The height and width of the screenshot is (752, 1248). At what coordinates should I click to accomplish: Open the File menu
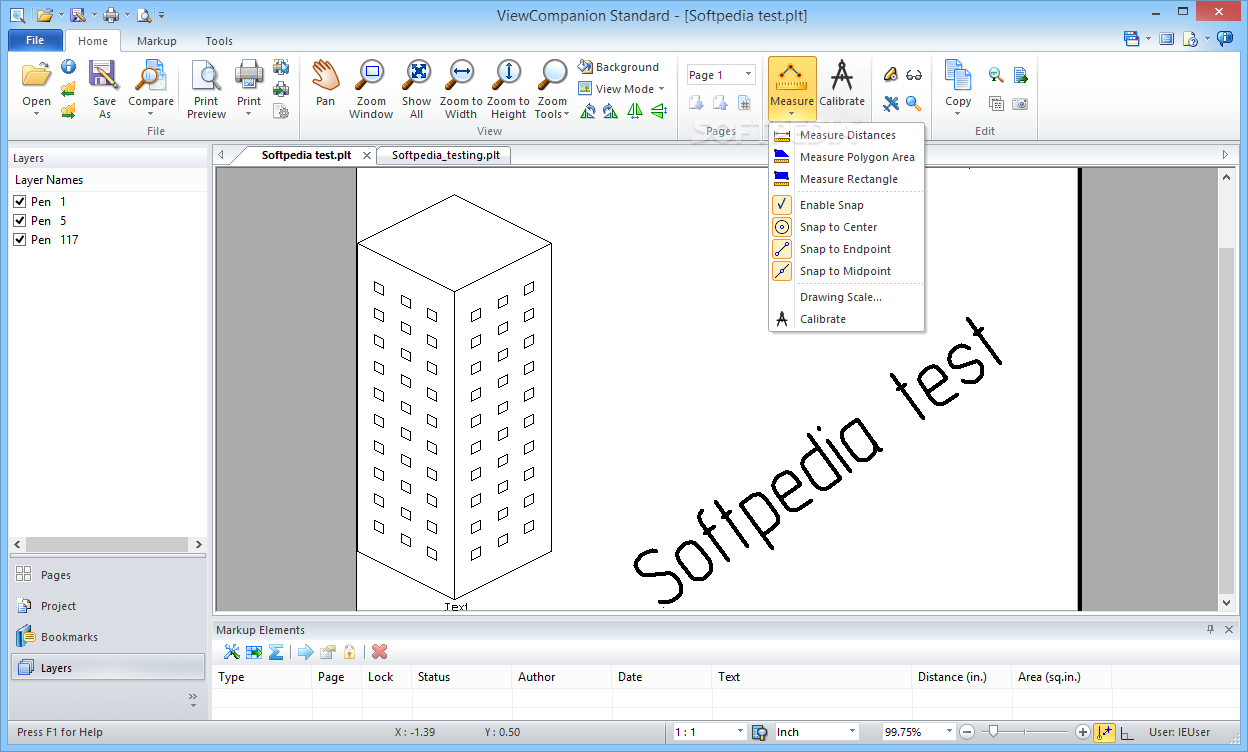35,41
